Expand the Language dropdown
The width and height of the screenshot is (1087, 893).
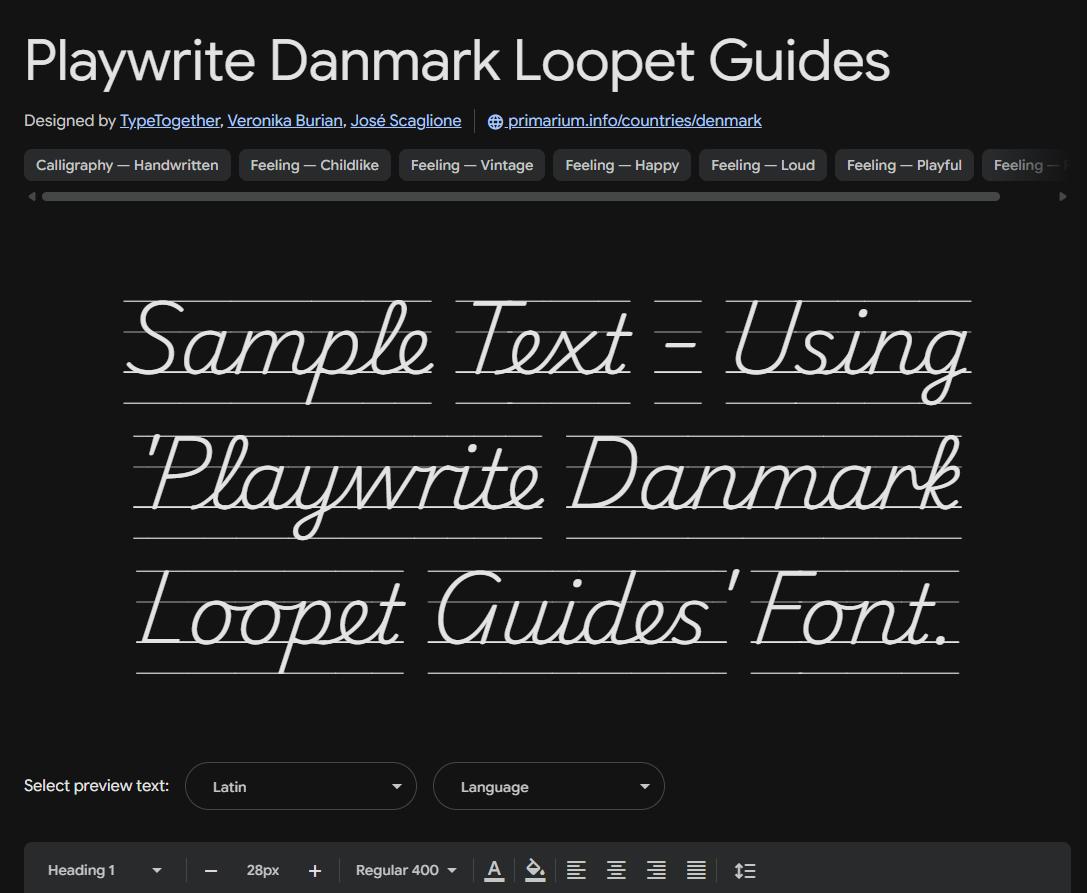tap(549, 786)
